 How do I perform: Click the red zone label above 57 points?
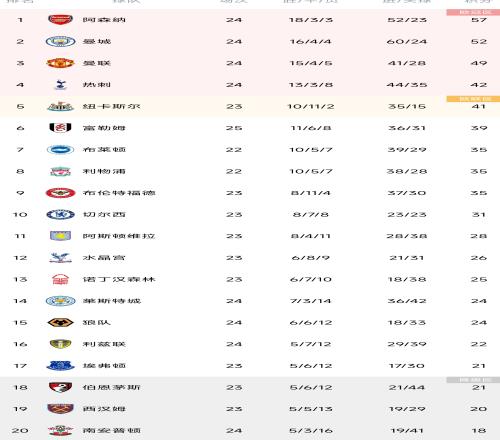[x=473, y=12]
